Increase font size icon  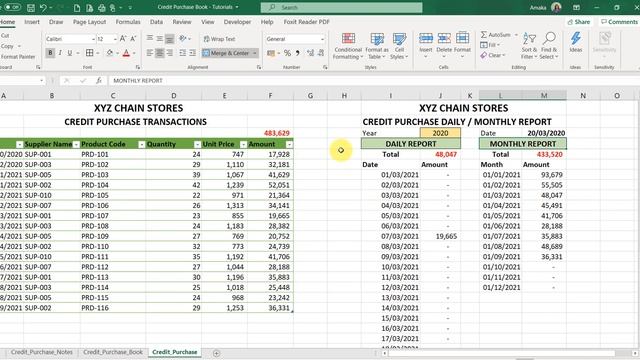(x=123, y=39)
